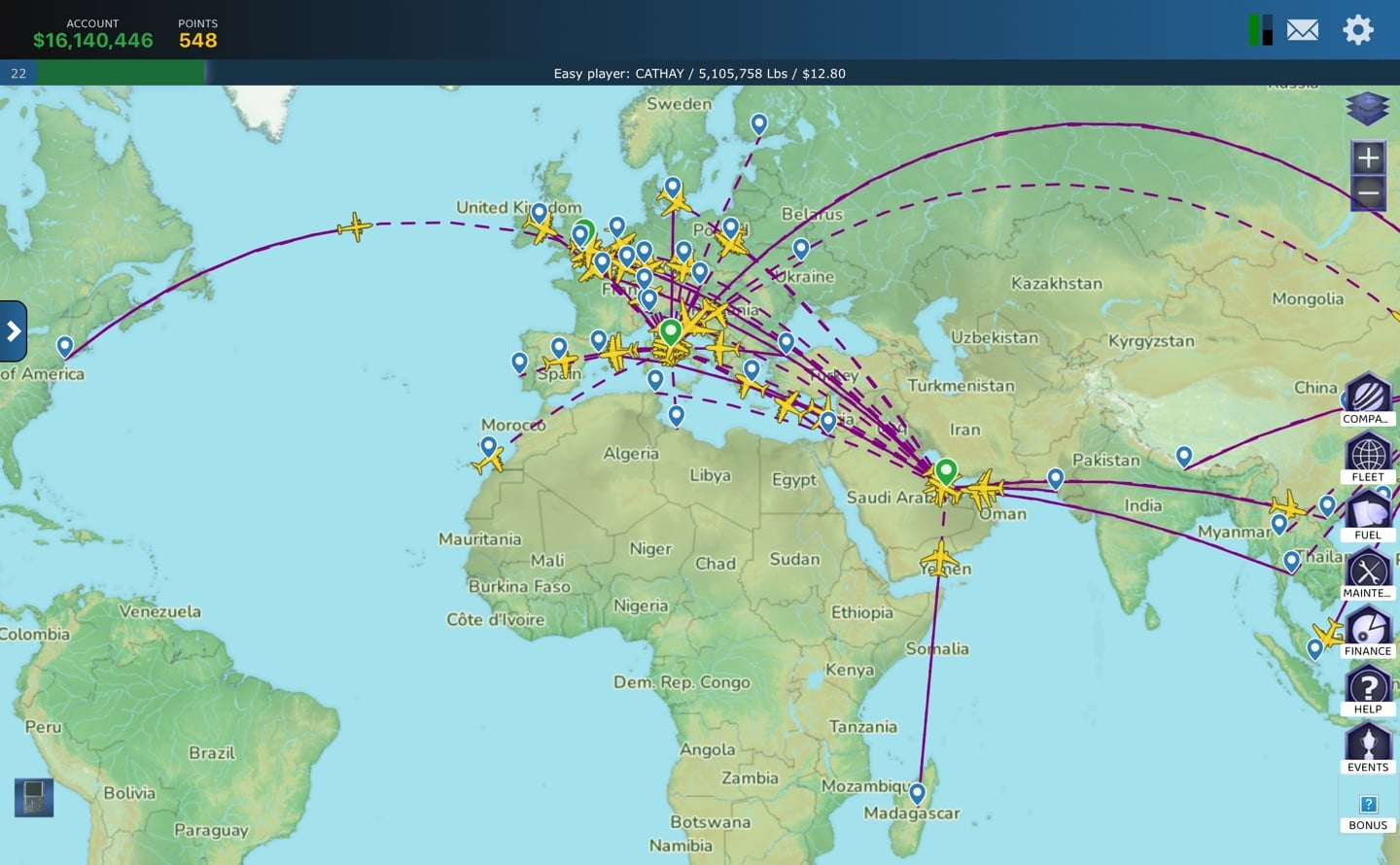Open the FINANCE pie chart menu

1368,632
